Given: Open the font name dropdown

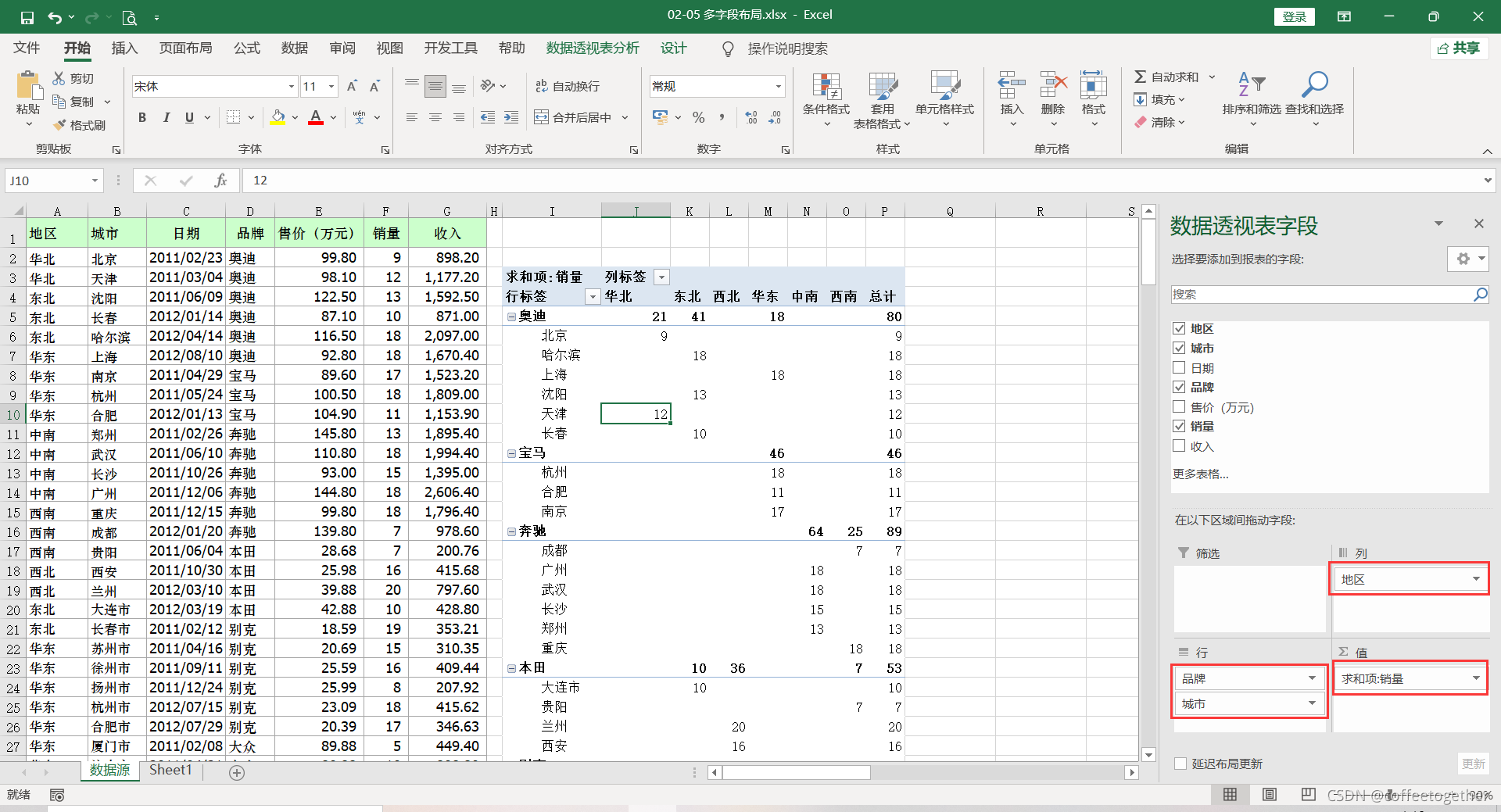Looking at the screenshot, I should (x=291, y=87).
